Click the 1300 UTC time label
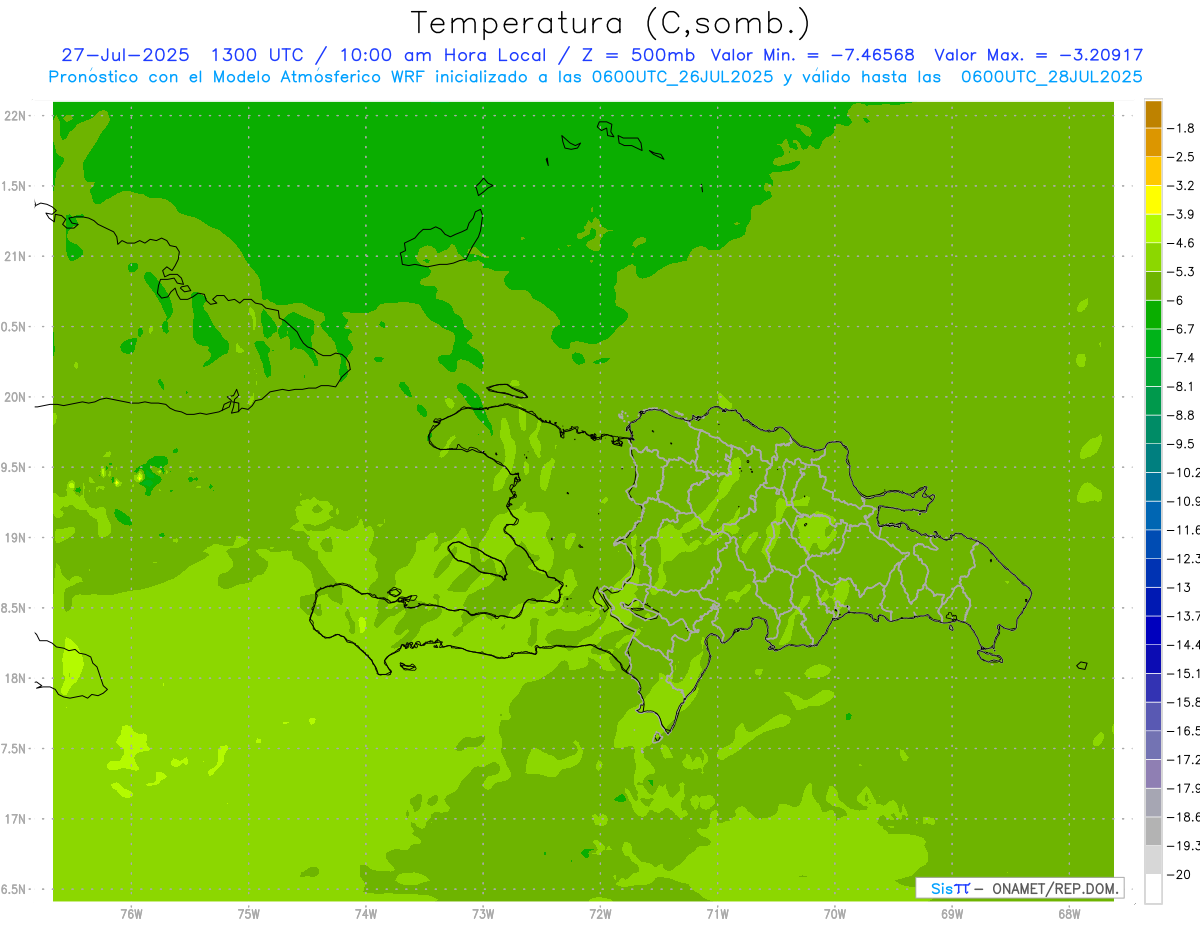The image size is (1200, 927). tap(257, 55)
